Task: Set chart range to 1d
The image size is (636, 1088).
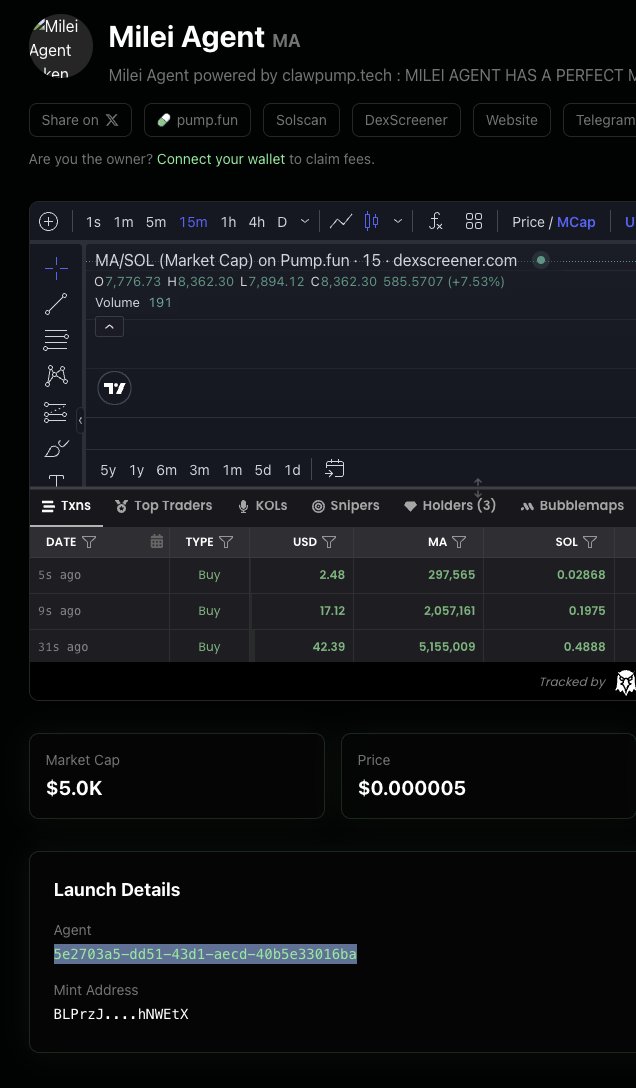Action: (293, 470)
